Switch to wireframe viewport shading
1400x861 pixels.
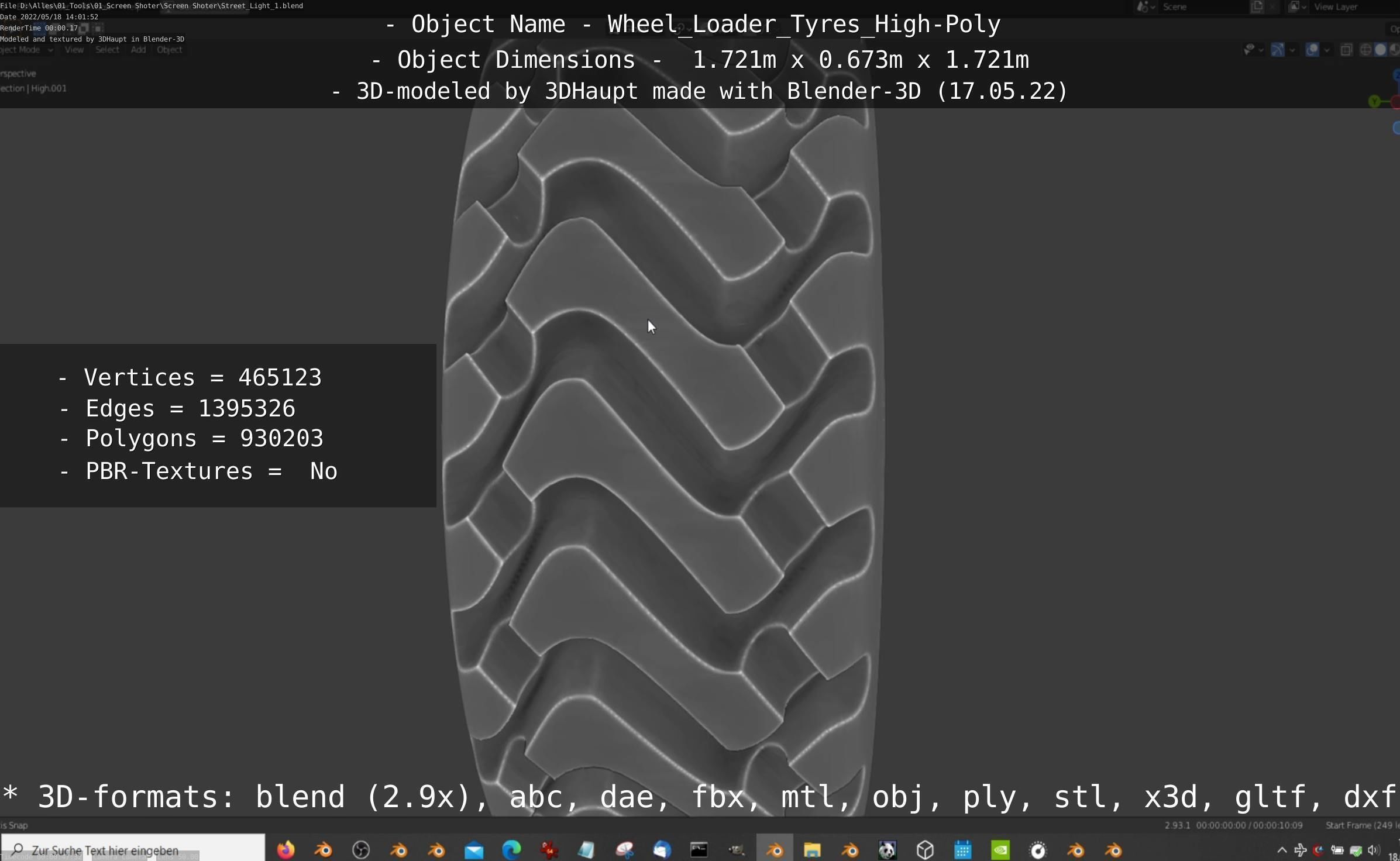1366,50
